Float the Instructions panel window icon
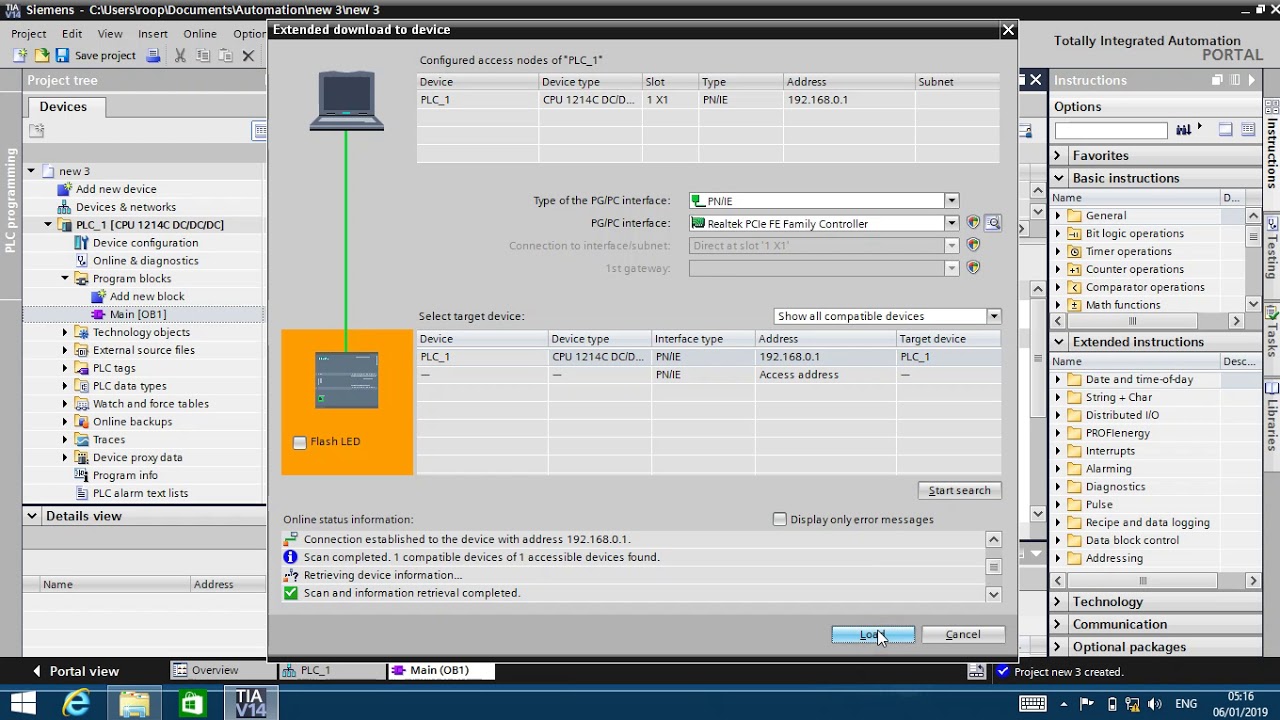Screen dimensions: 1280x720 1217,80
